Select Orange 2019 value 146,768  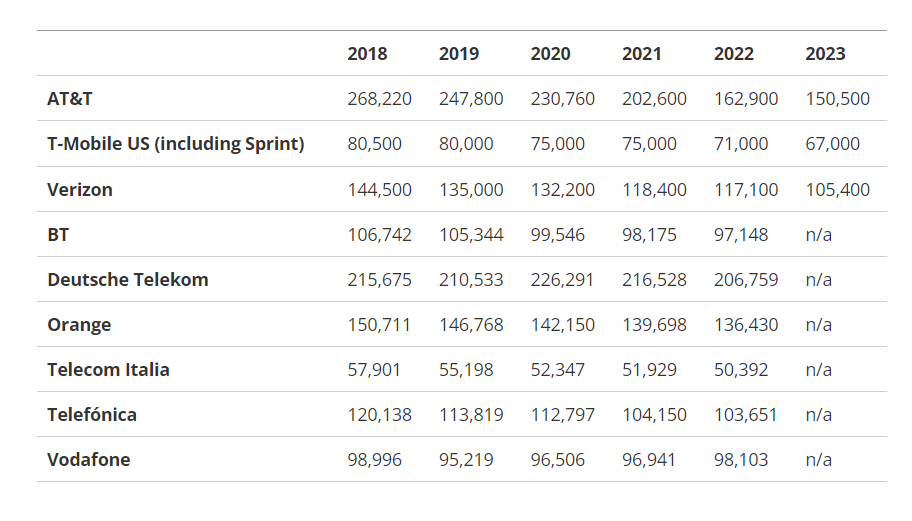(x=471, y=324)
